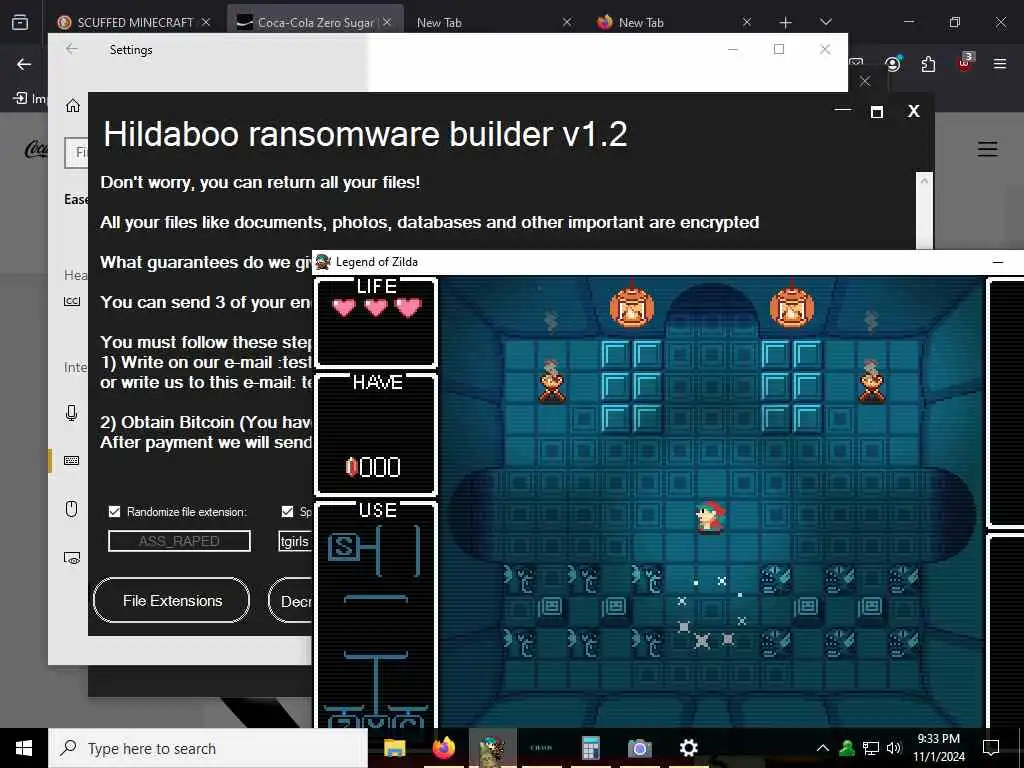Open a new browser tab with plus
1024x768 pixels.
[x=785, y=23]
